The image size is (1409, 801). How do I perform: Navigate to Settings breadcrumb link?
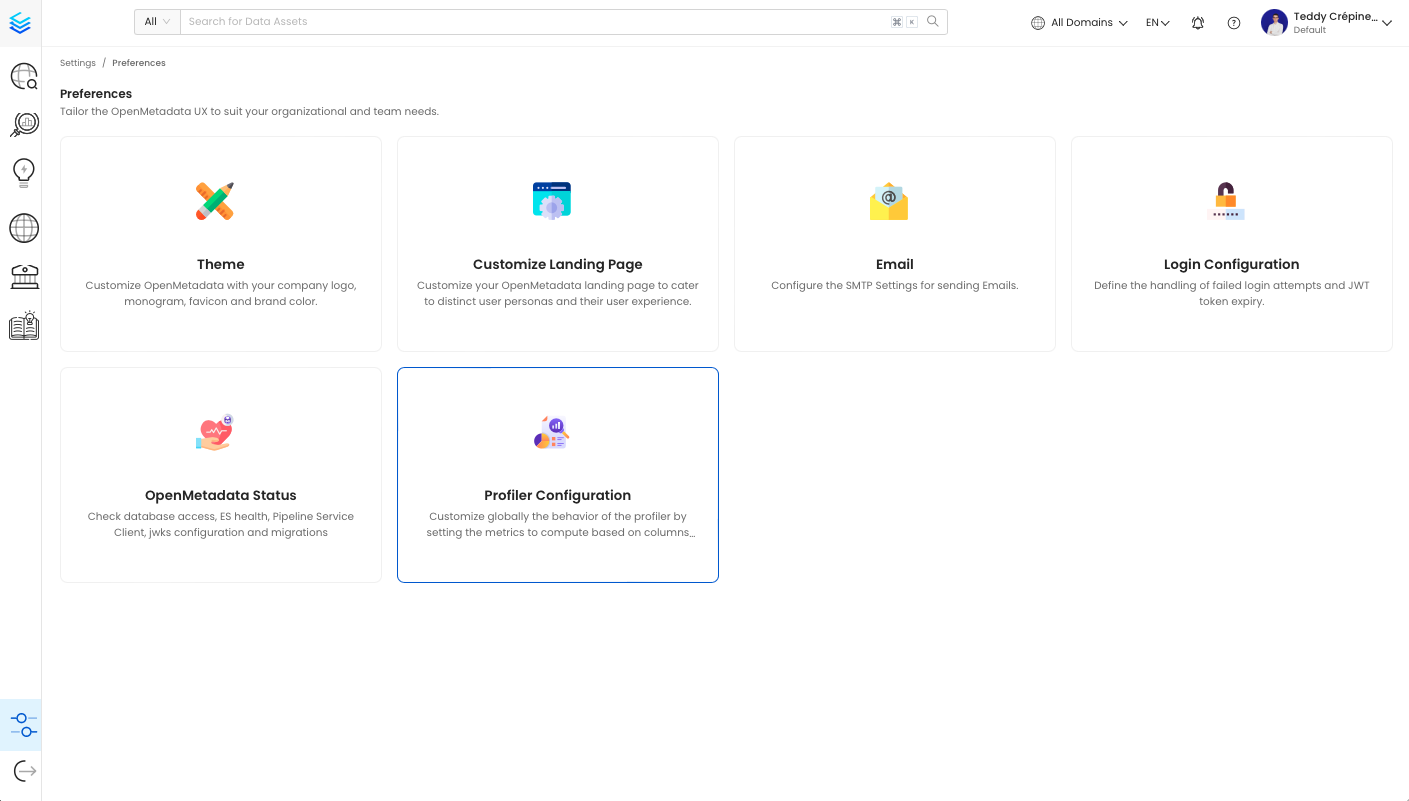pos(77,63)
